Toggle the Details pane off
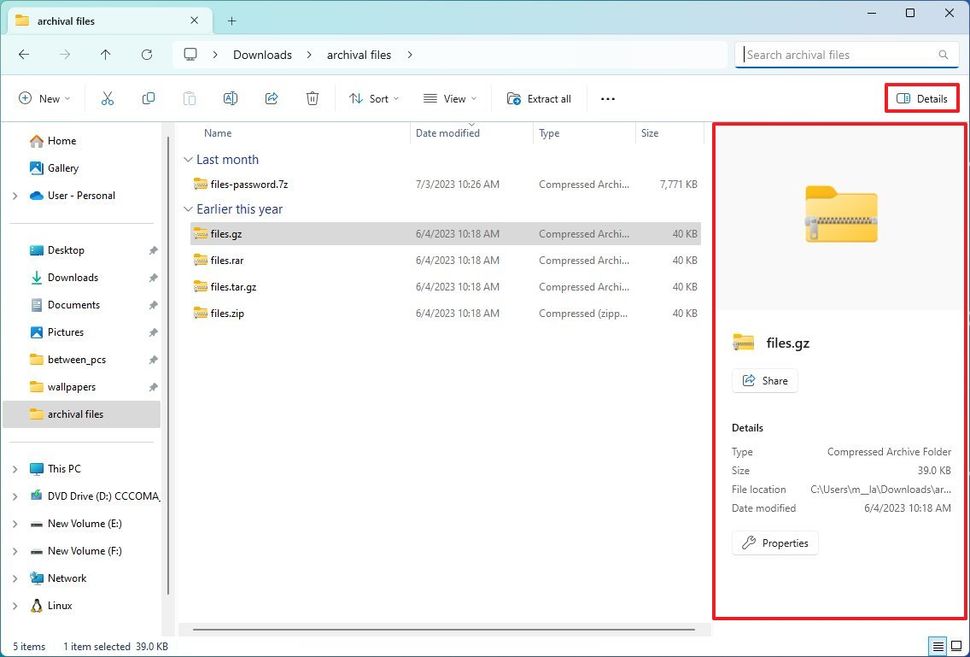970x657 pixels. [921, 98]
